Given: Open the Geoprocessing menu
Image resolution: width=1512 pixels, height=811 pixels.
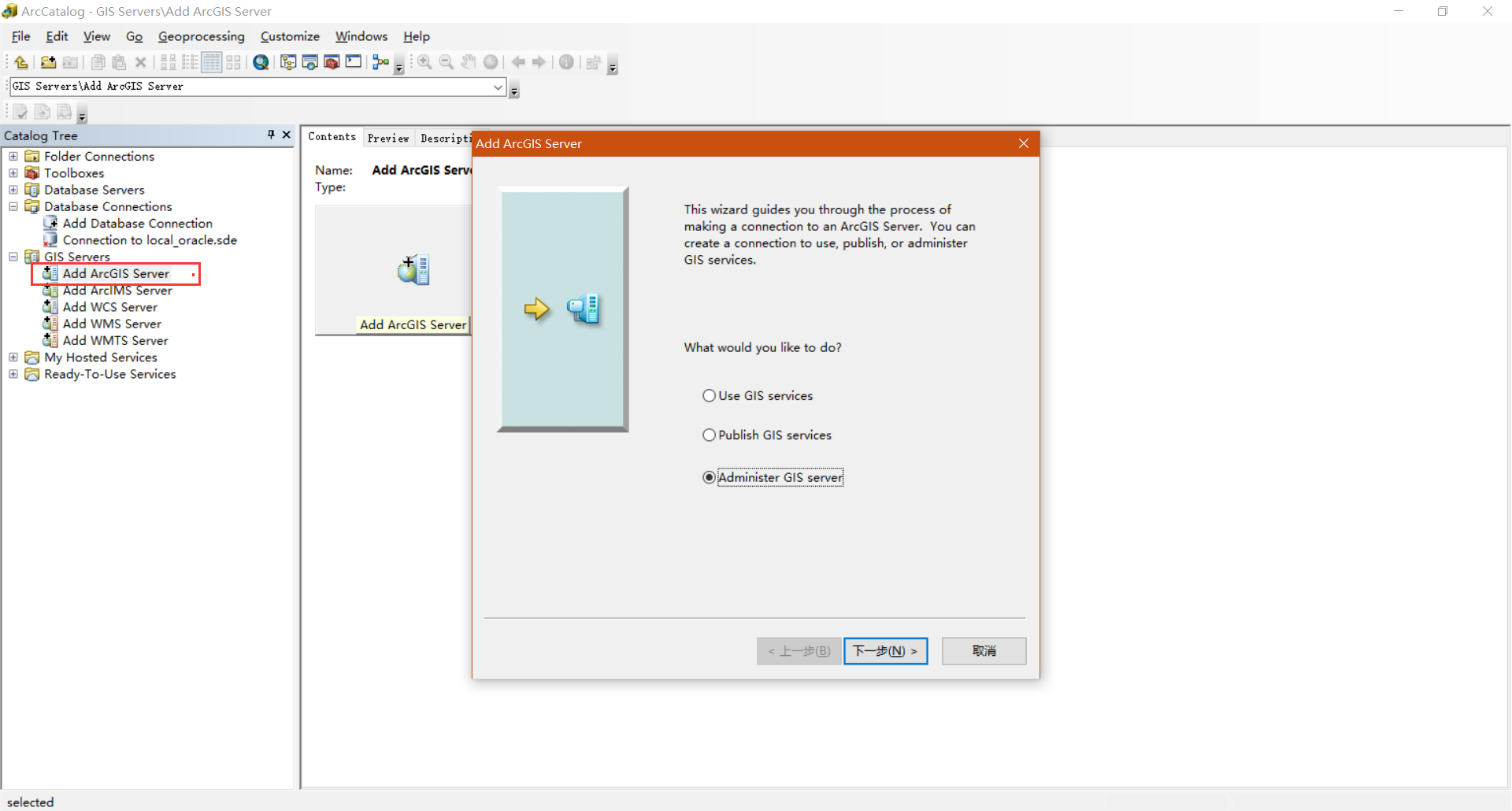Looking at the screenshot, I should pyautogui.click(x=201, y=36).
